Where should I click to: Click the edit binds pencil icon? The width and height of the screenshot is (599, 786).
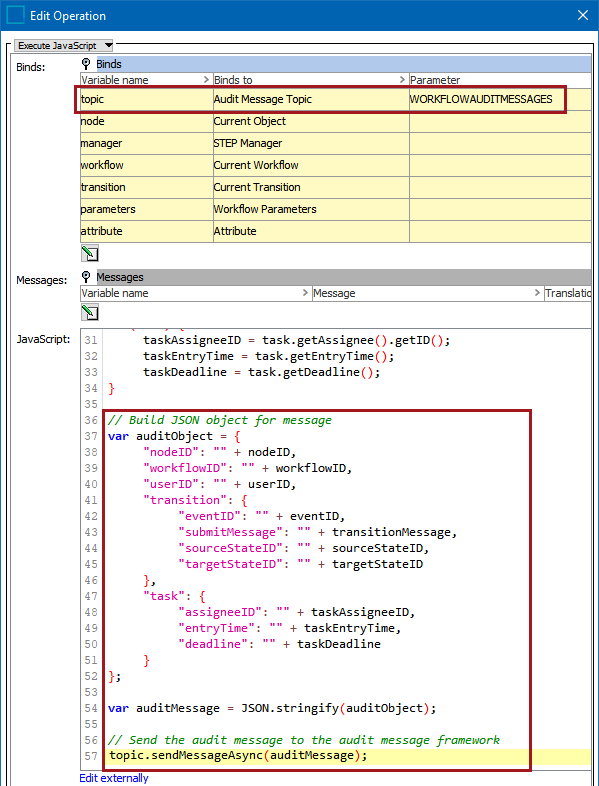tap(90, 253)
